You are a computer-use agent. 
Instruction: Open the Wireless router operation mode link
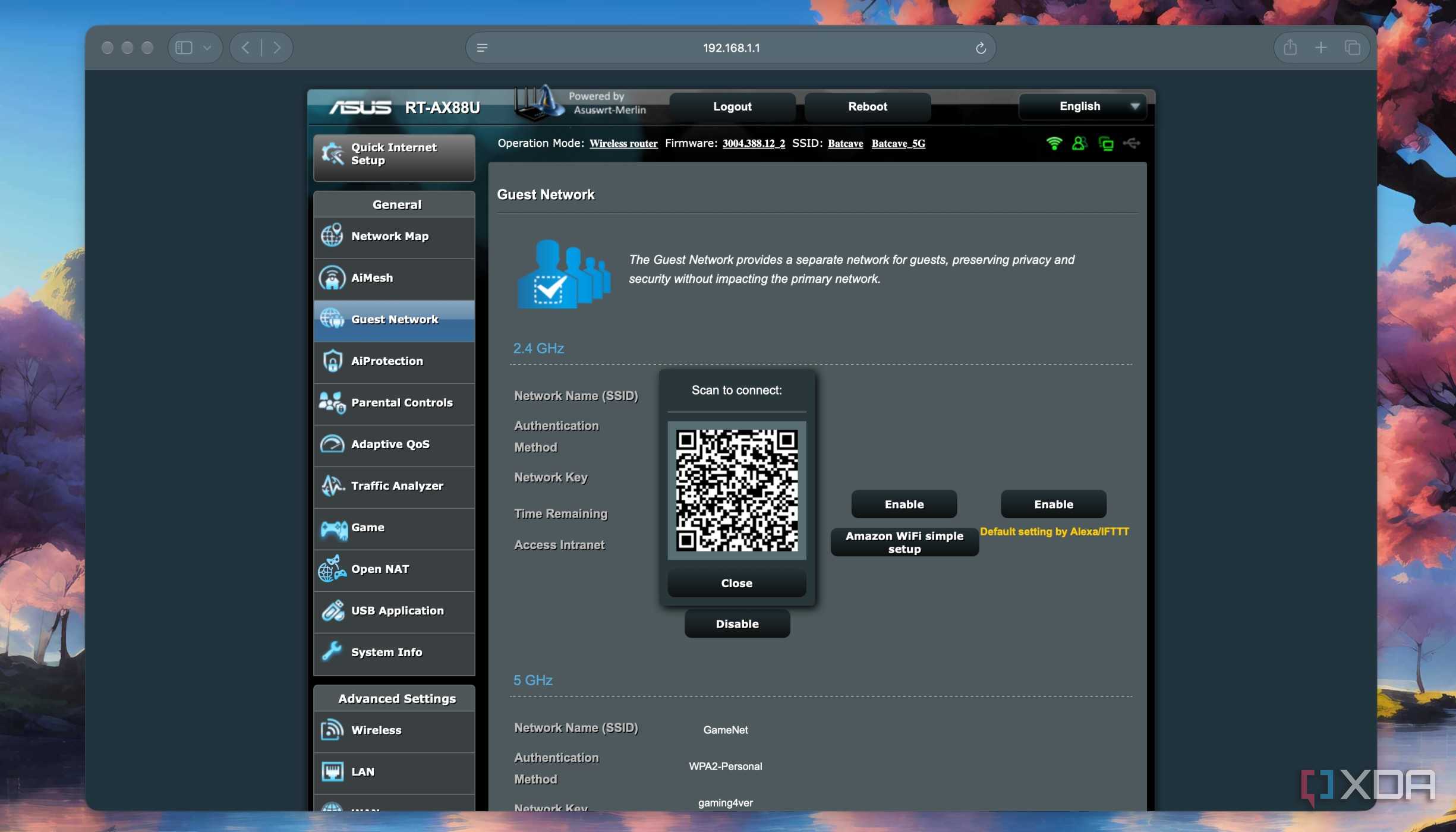click(623, 144)
